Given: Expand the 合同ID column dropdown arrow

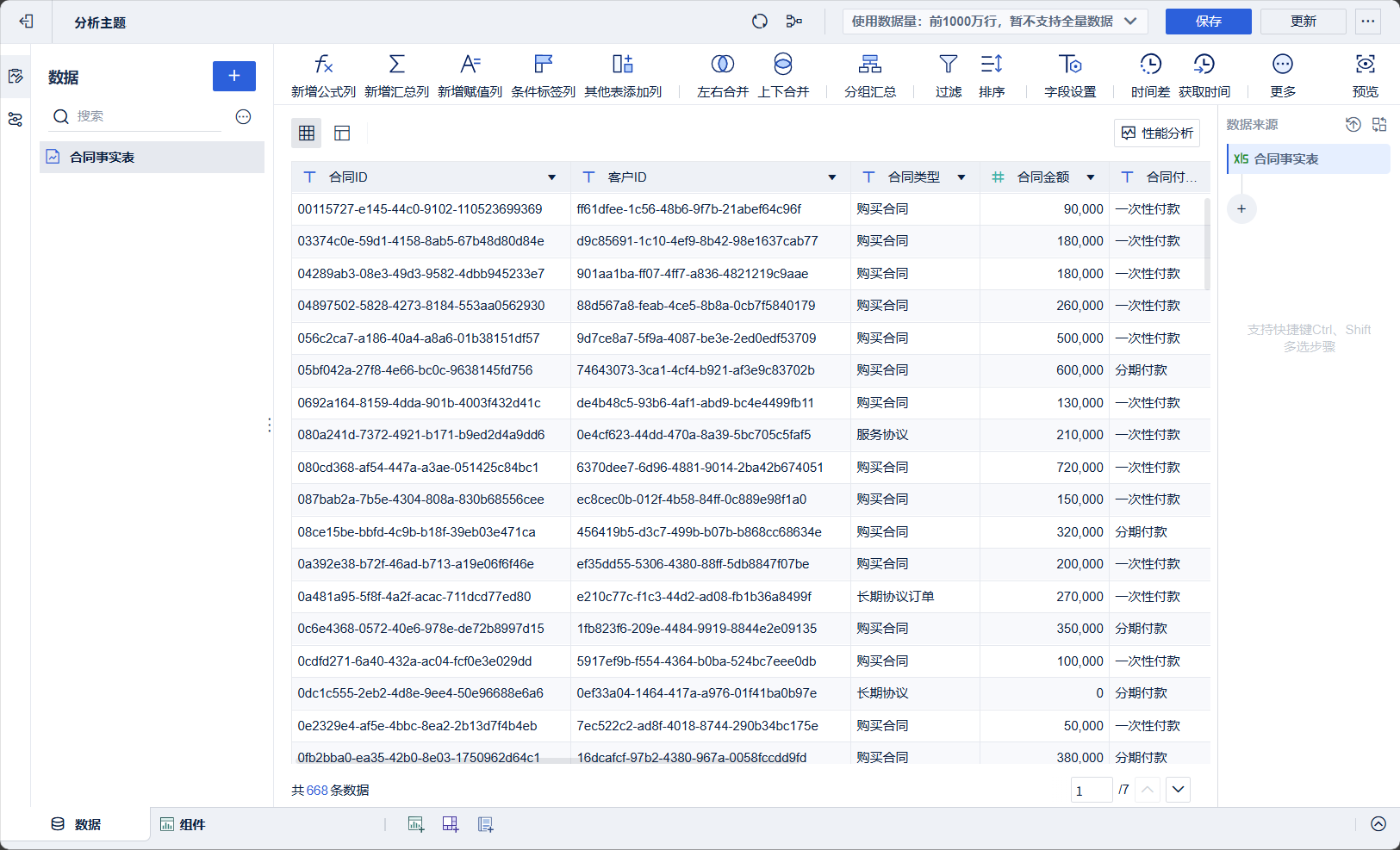Looking at the screenshot, I should (x=551, y=177).
